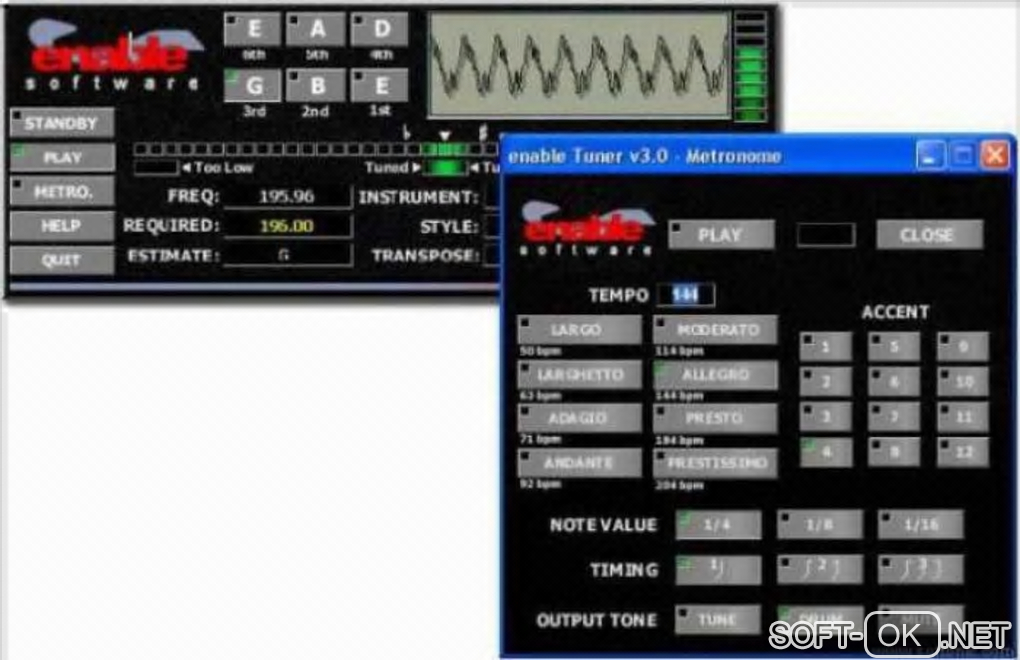
Task: Choose the 1/4 note value
Action: 718,525
